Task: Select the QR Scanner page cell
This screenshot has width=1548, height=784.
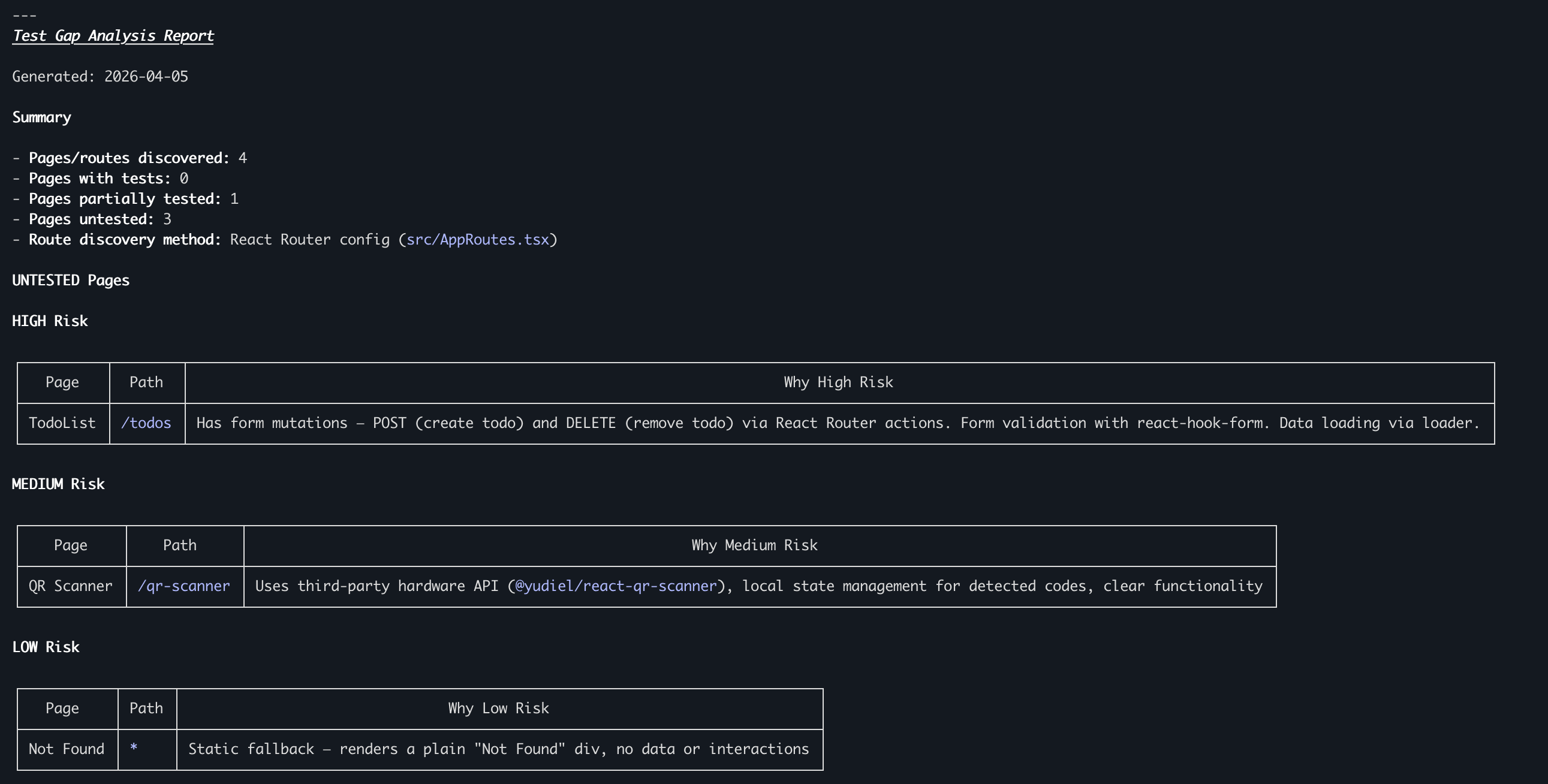Action: [71, 586]
